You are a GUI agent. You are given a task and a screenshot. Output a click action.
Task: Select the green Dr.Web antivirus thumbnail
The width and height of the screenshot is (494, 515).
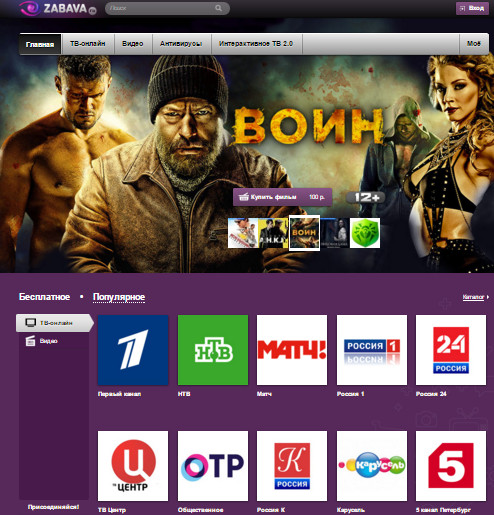tap(365, 233)
